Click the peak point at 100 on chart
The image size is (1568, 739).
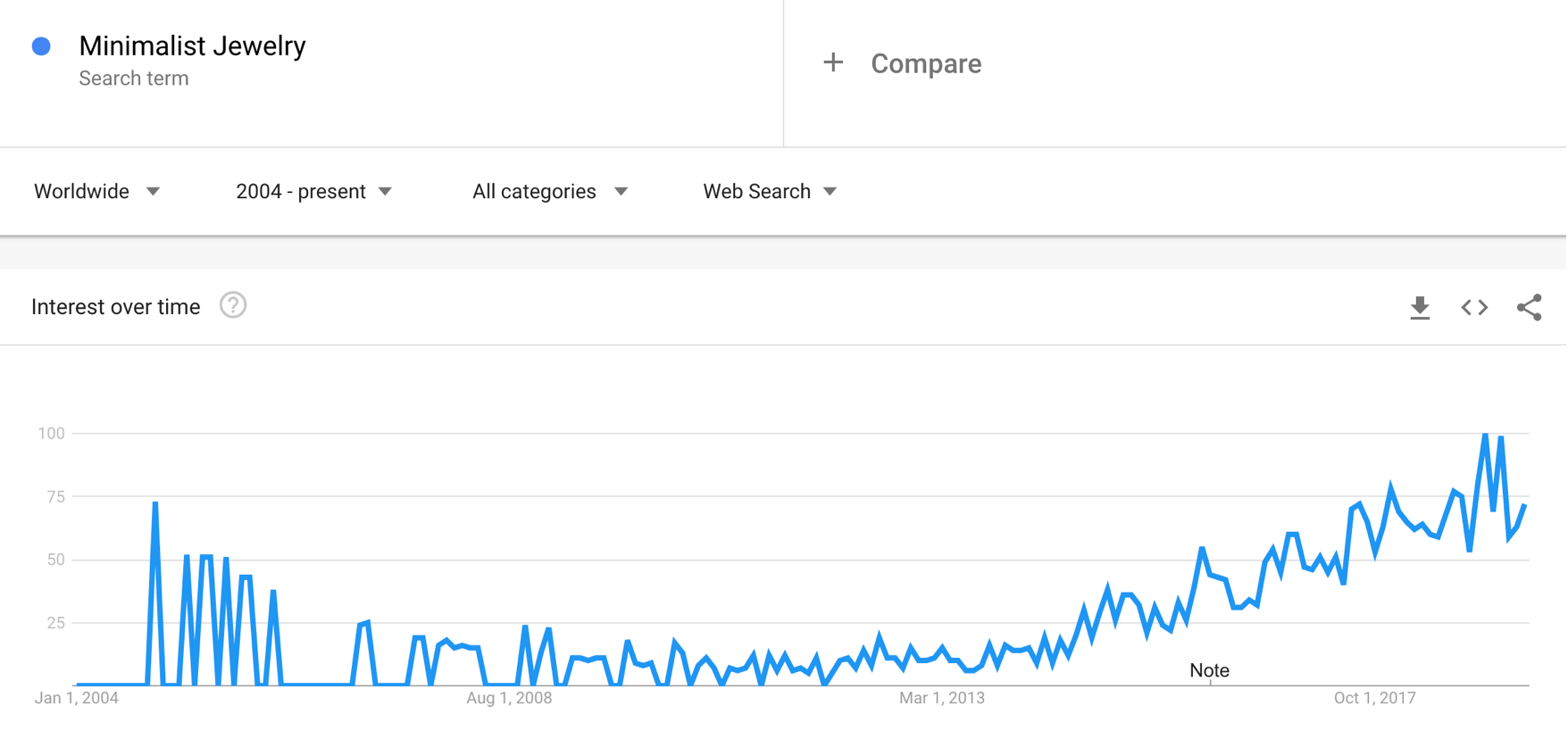(1485, 434)
